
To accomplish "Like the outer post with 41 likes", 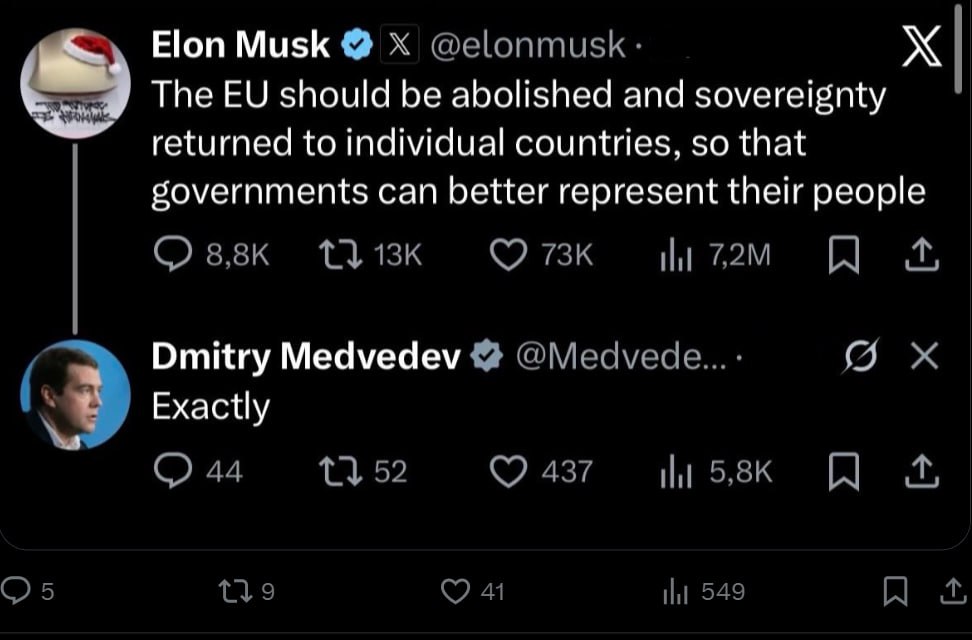I will [x=457, y=592].
